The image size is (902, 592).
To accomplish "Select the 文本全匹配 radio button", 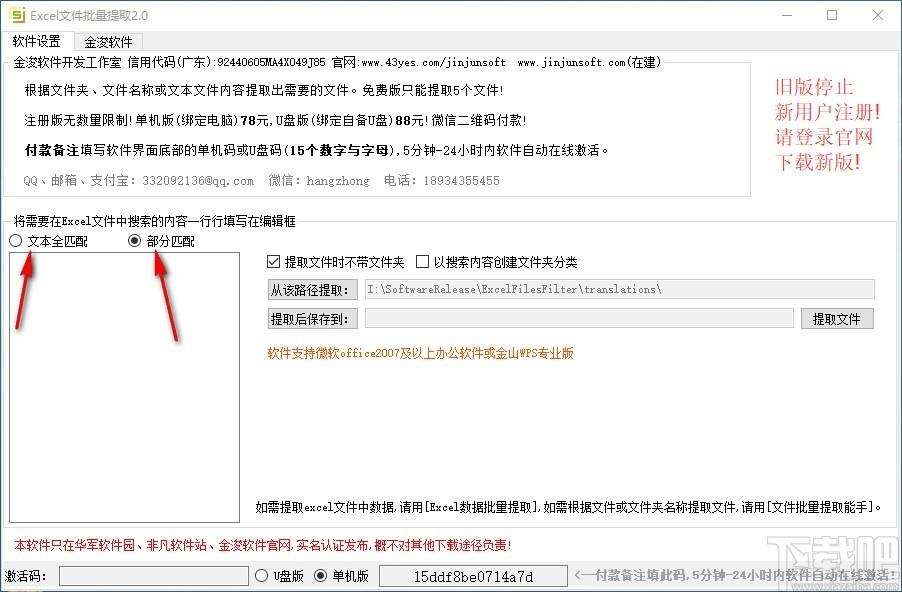I will click(49, 241).
